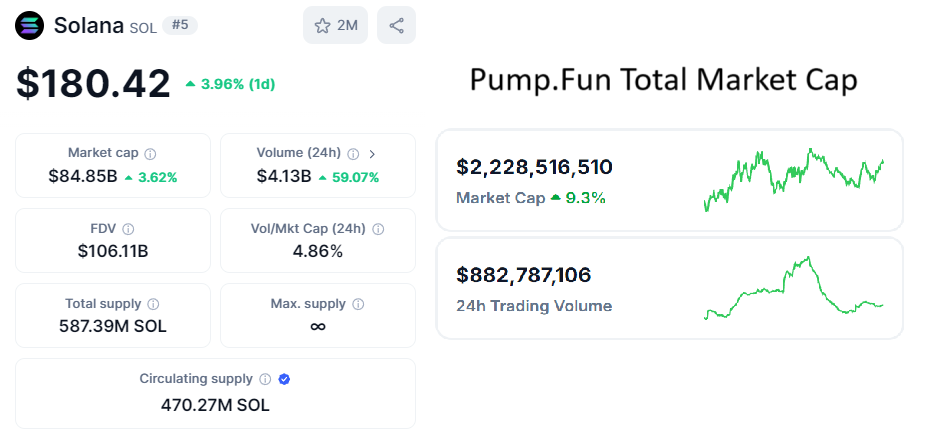Click the SOL ticker symbol
925x438 pixels.
tap(143, 28)
